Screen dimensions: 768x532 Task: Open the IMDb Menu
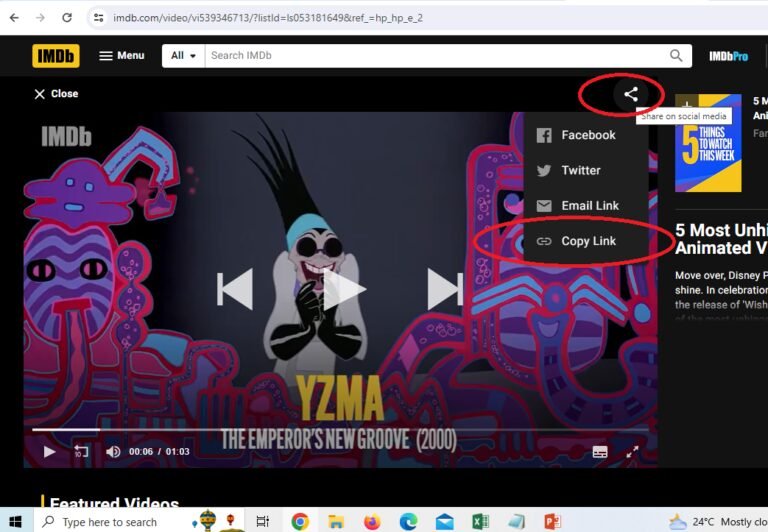[x=122, y=55]
